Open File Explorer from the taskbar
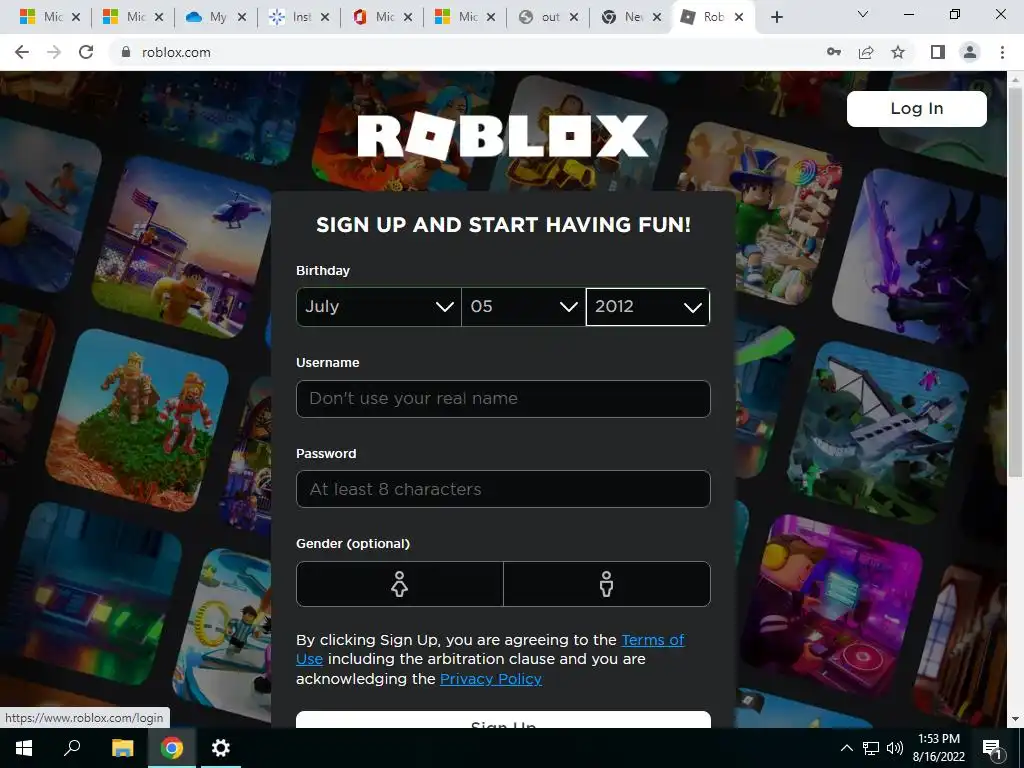This screenshot has height=768, width=1024. (x=122, y=748)
